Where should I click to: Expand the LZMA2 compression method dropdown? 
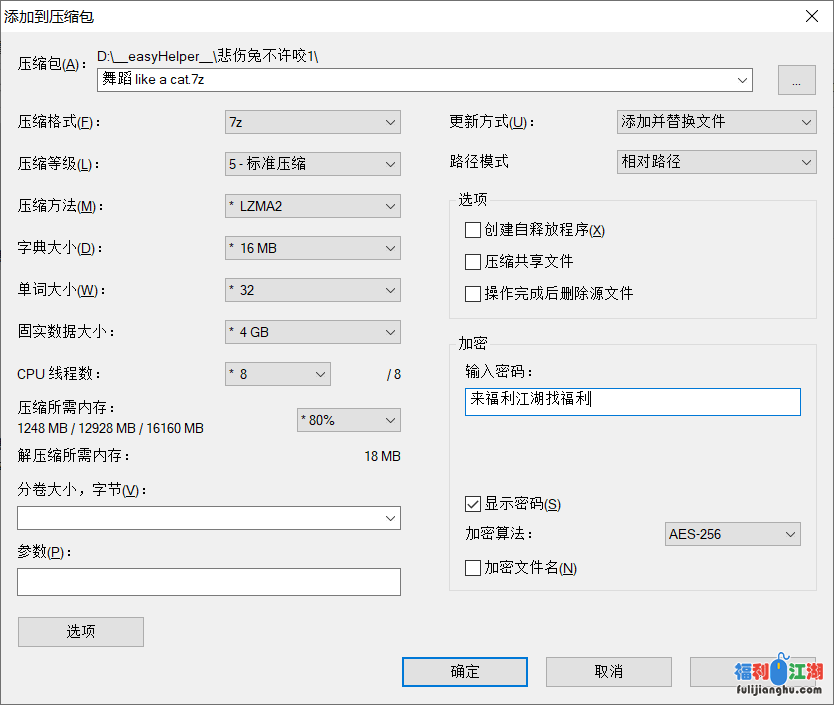[389, 206]
